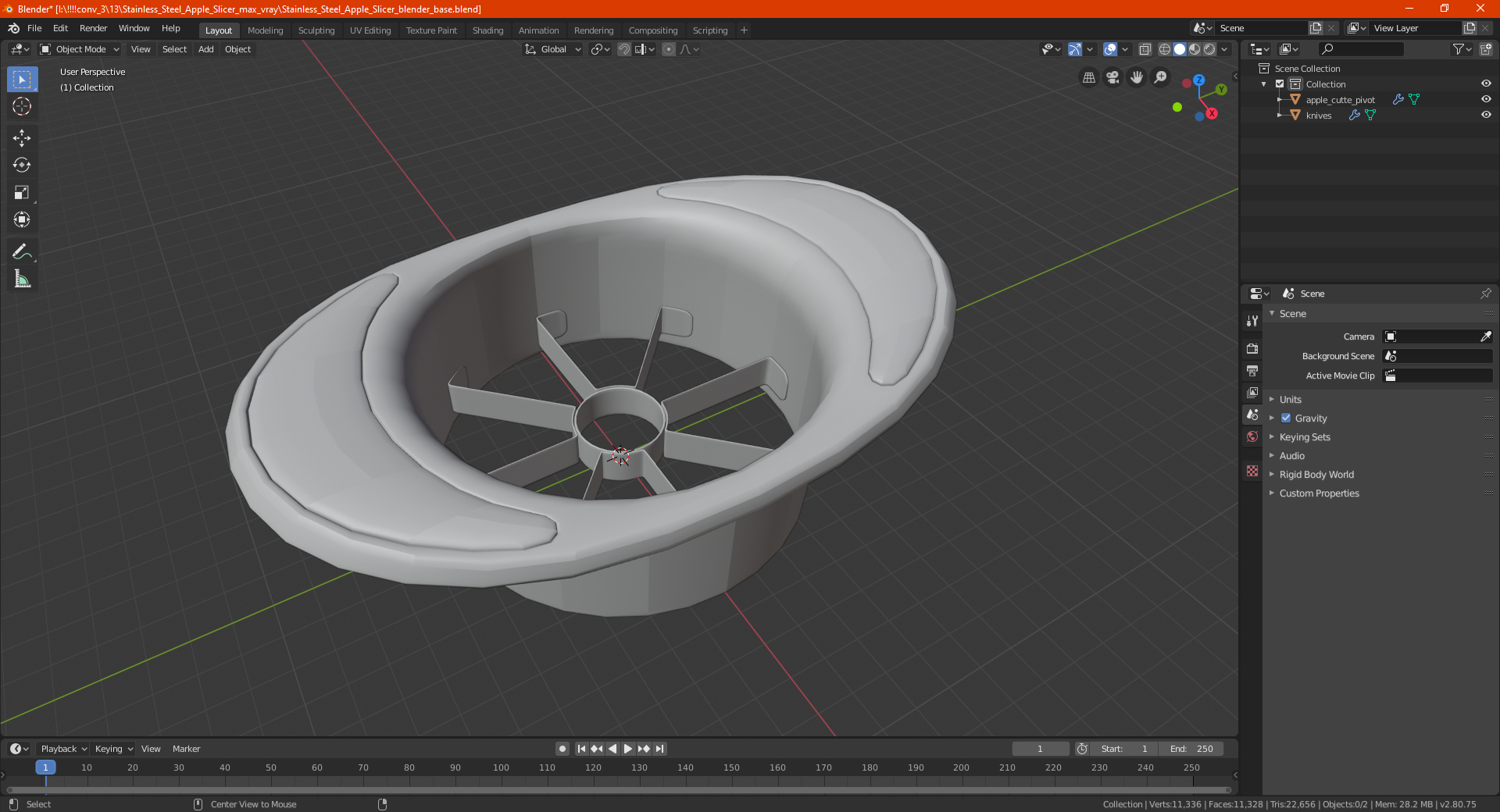Switch to the Modeling workspace tab

[265, 30]
